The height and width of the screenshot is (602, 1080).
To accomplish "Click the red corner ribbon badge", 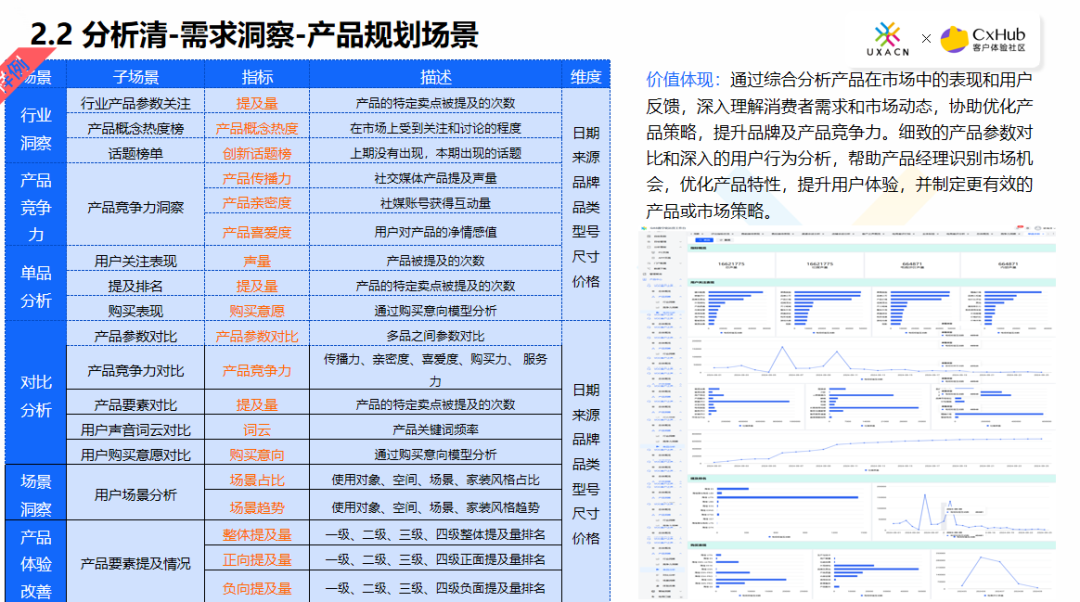I will (14, 72).
